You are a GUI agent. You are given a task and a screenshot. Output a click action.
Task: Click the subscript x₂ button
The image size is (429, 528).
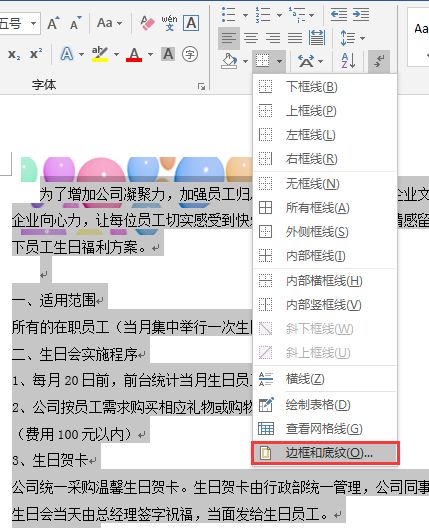(14, 54)
